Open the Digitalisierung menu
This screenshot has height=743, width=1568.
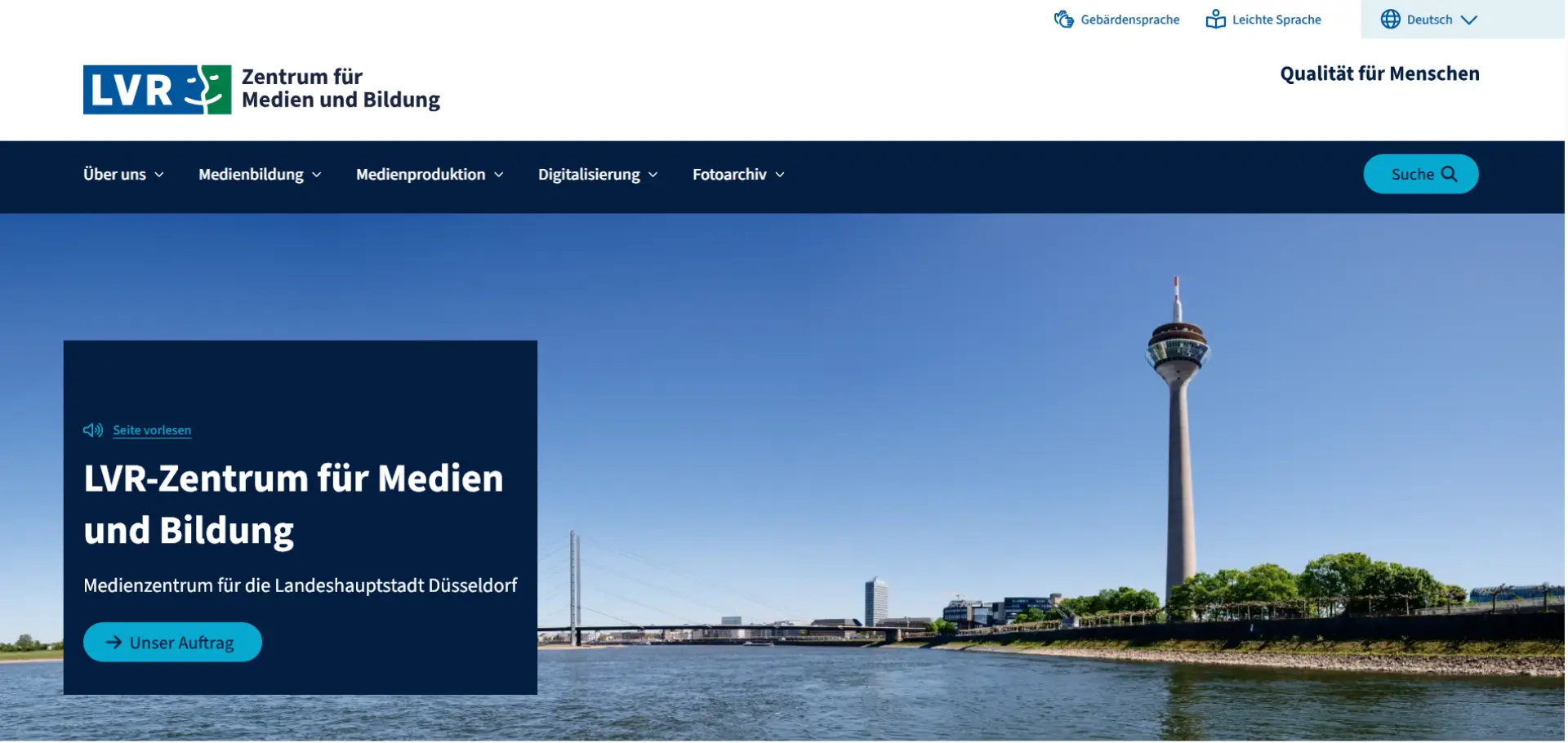[x=598, y=175]
